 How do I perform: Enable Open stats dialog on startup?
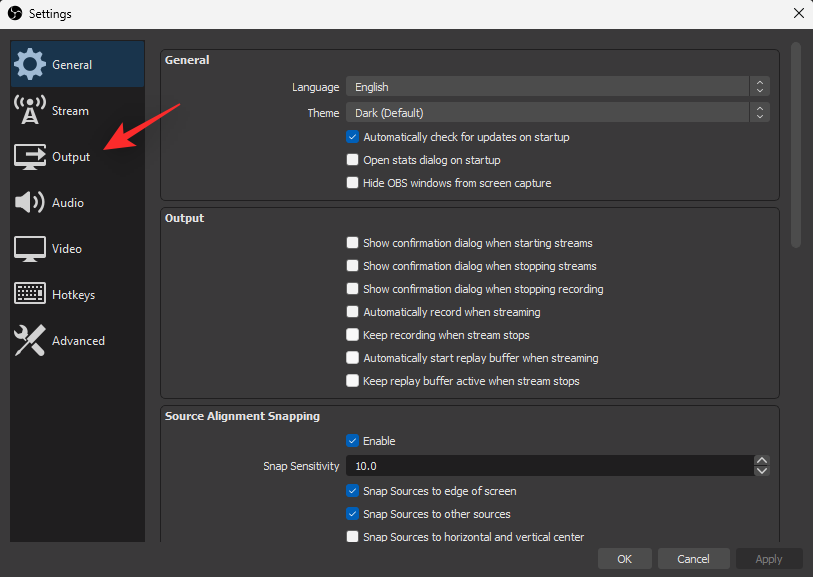[x=352, y=160]
